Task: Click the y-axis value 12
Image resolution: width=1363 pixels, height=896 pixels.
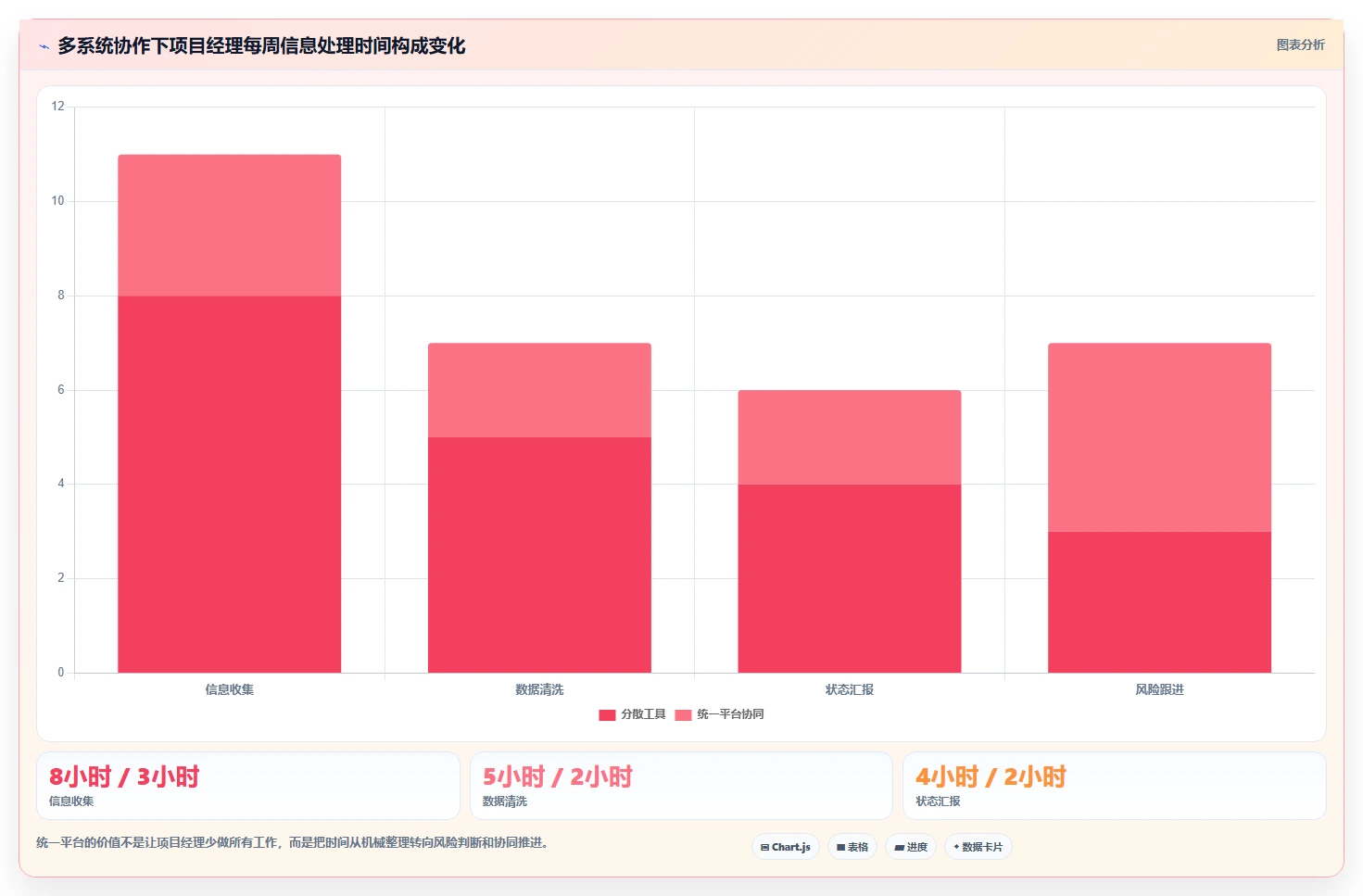Action: pyautogui.click(x=58, y=107)
